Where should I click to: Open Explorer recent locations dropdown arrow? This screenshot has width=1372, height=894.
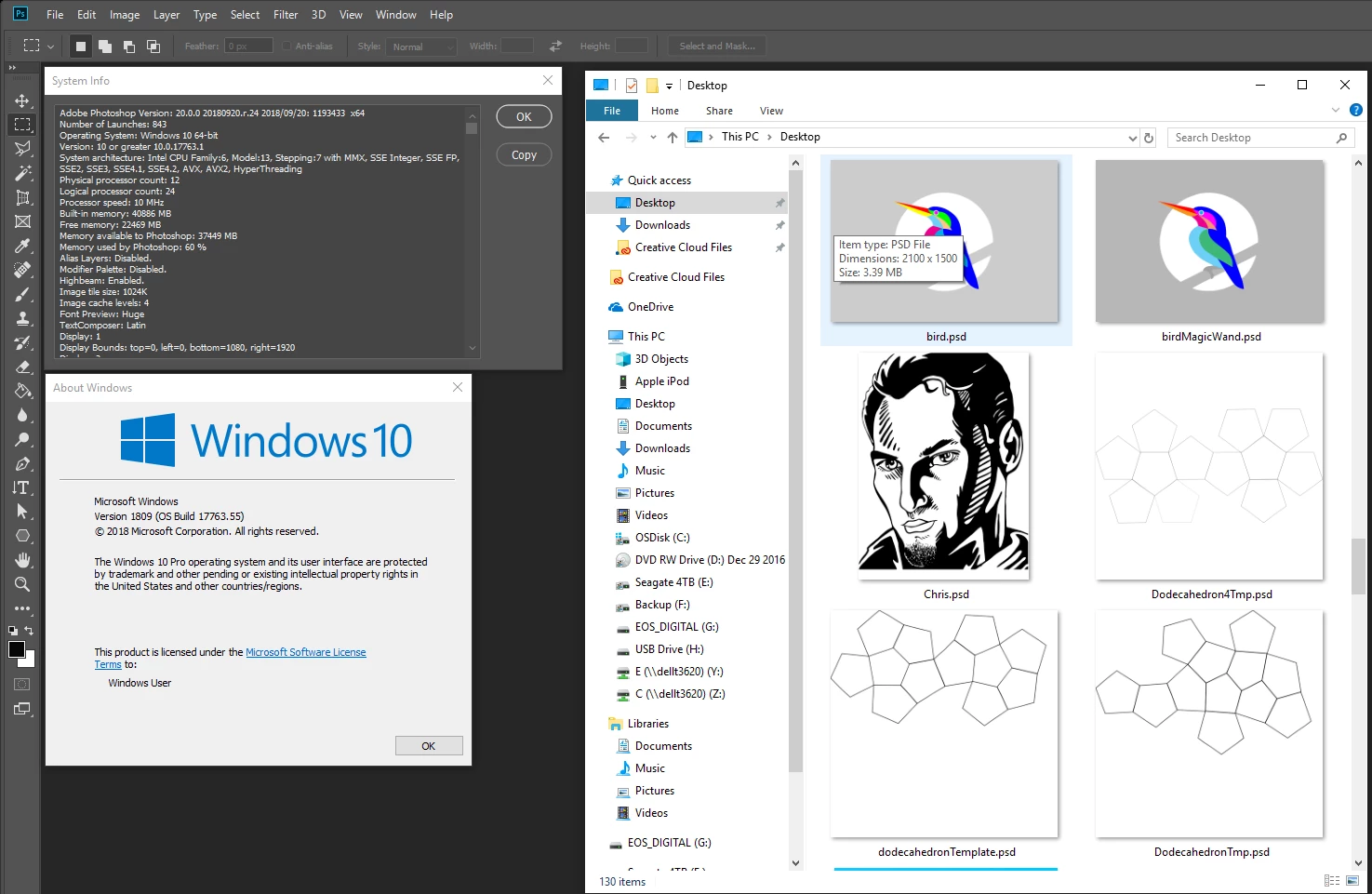click(653, 138)
